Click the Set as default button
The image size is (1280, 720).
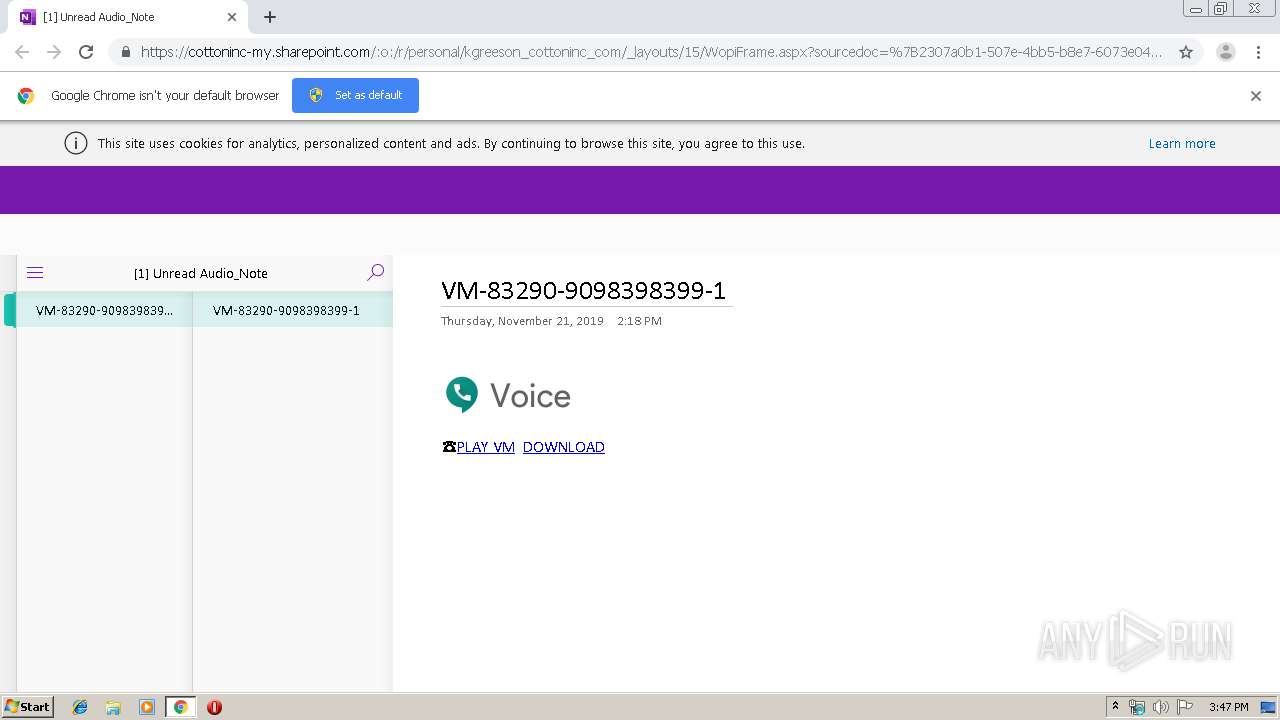click(x=355, y=95)
